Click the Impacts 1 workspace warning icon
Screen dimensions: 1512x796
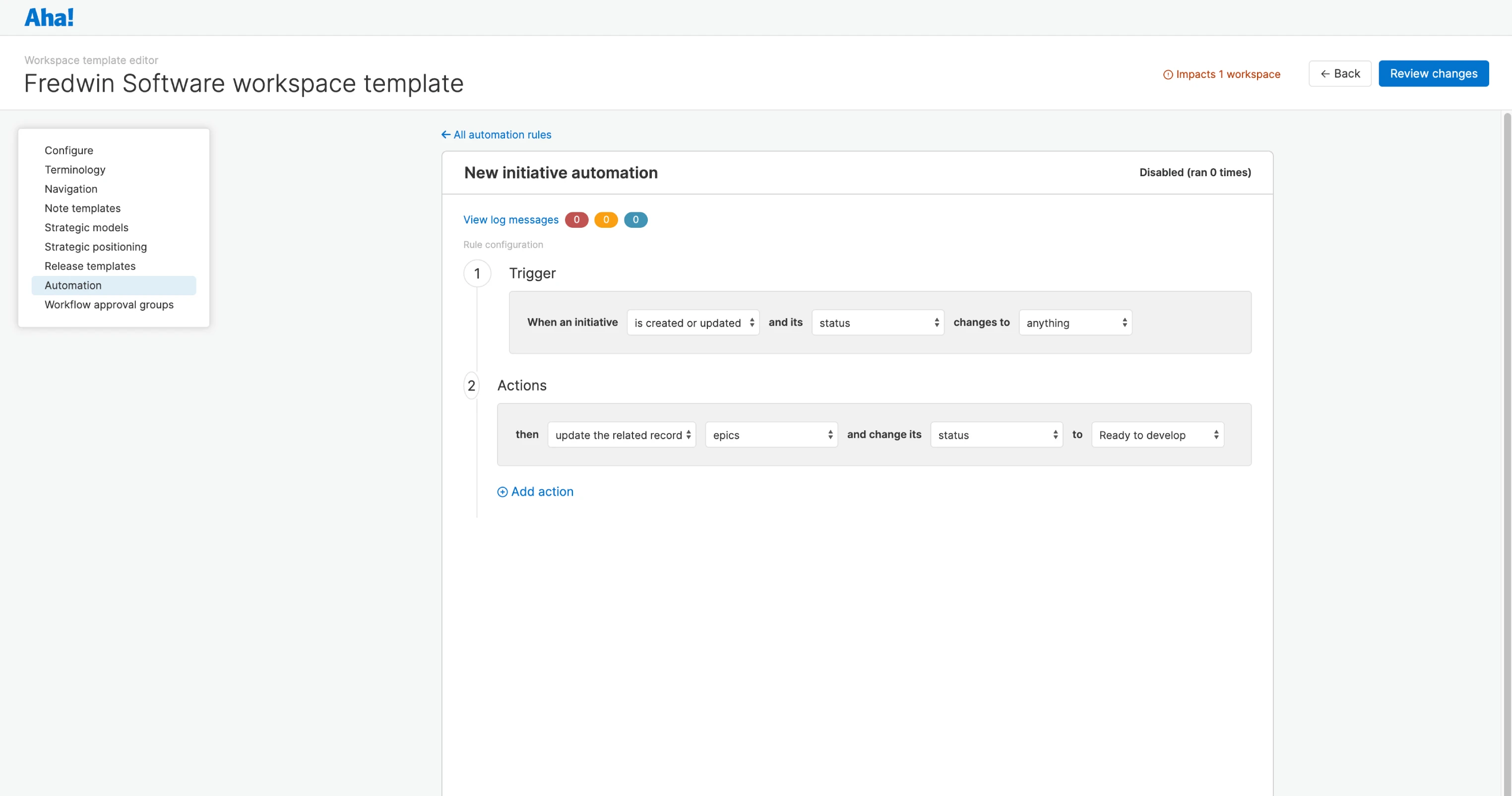point(1167,74)
